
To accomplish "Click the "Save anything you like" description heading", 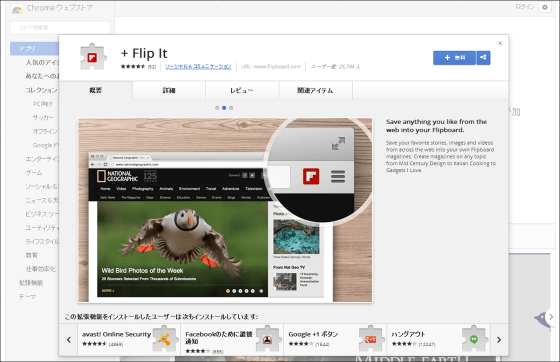I will click(436, 126).
